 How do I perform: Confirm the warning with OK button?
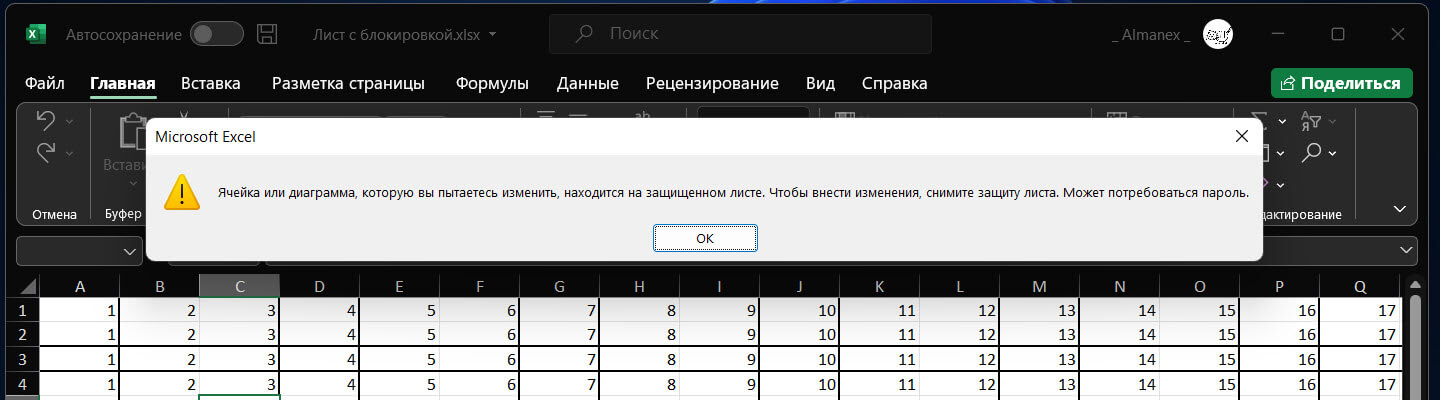705,238
